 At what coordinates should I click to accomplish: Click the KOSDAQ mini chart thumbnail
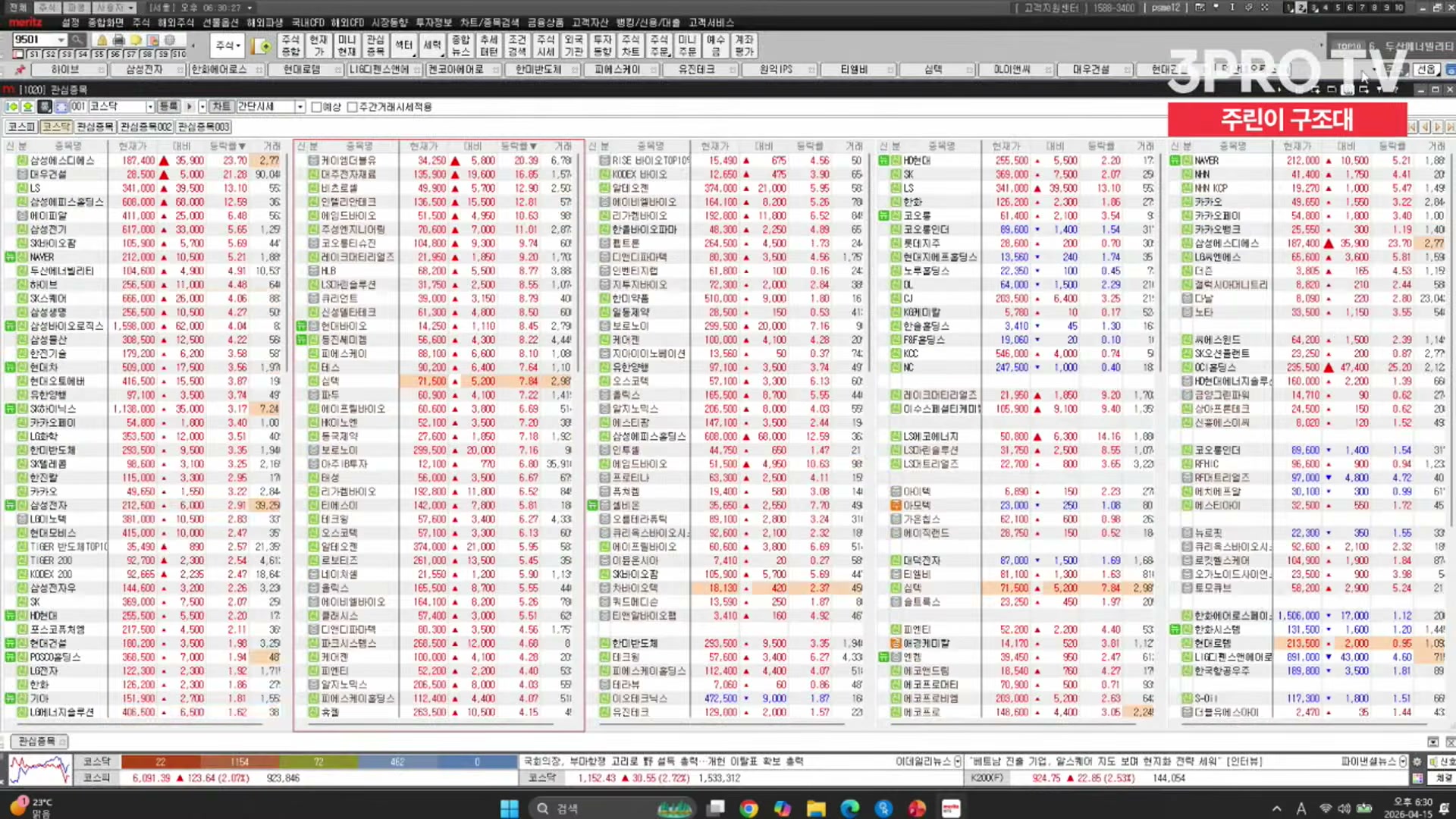pyautogui.click(x=40, y=770)
